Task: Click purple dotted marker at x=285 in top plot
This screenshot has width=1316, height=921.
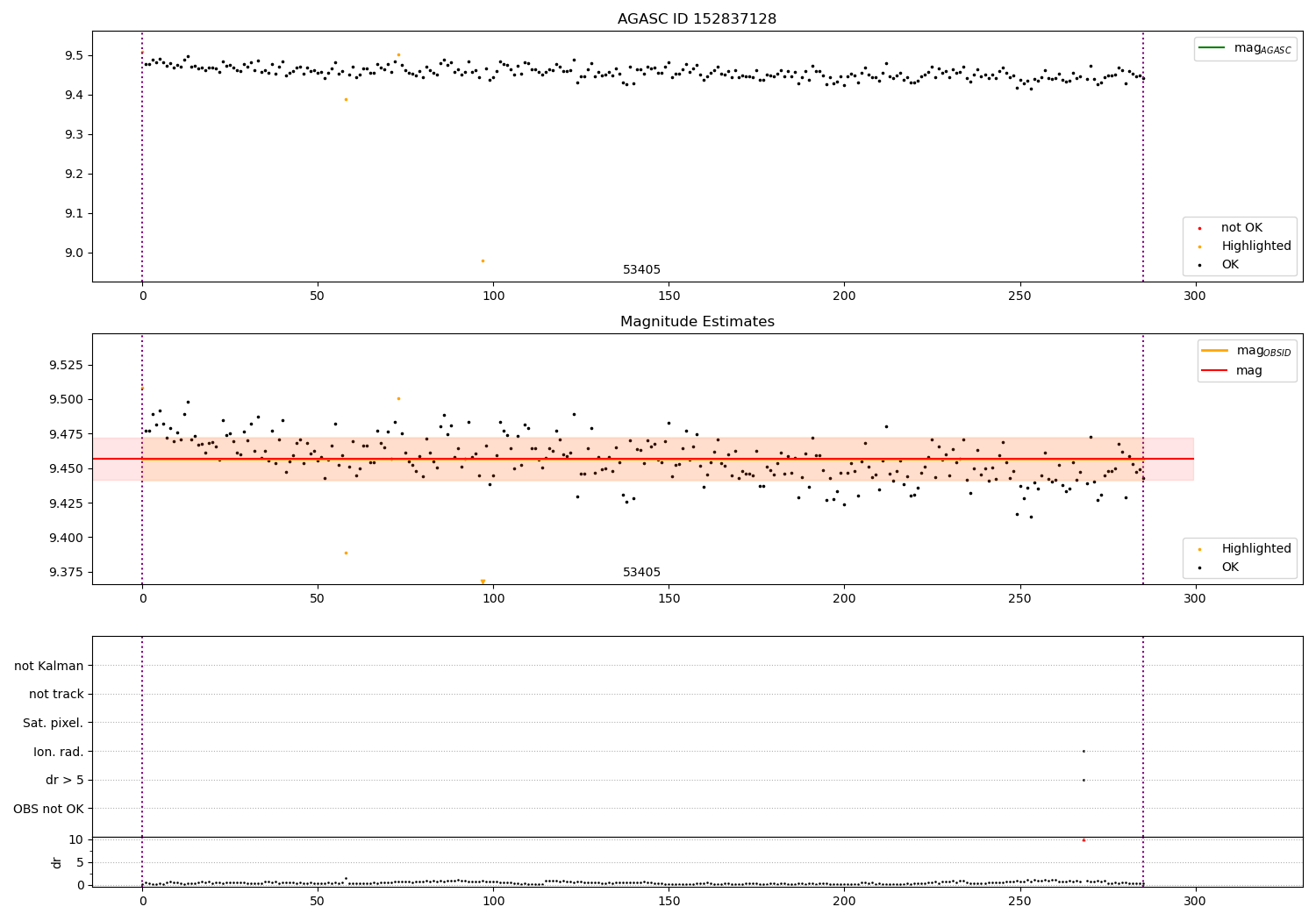Action: [x=1142, y=156]
